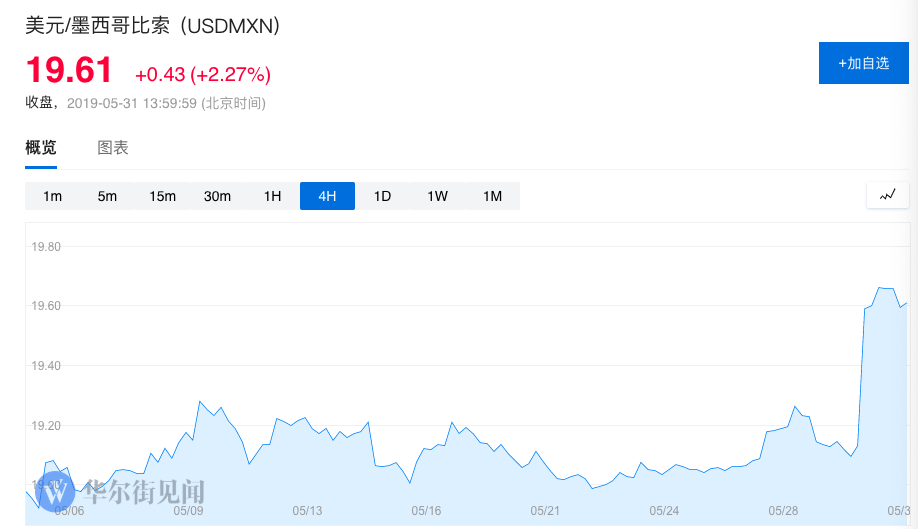The width and height of the screenshot is (918, 529).
Task: Select the 1m timeframe
Action: (52, 196)
